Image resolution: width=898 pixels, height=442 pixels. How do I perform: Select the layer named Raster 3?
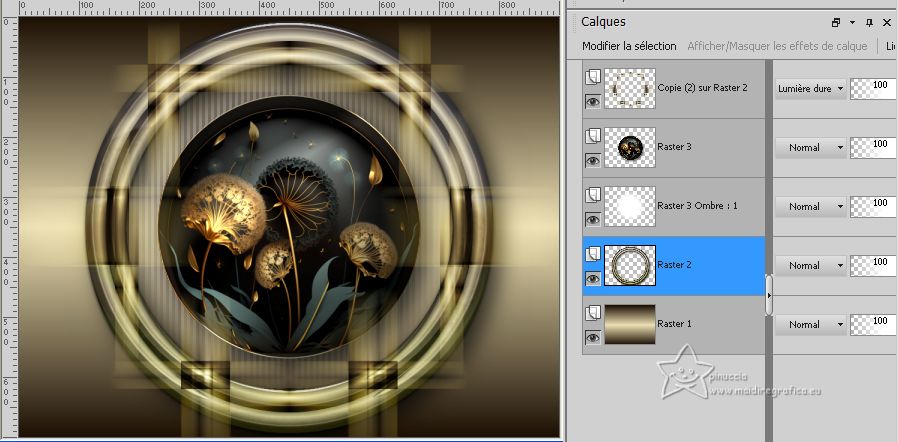(x=674, y=147)
